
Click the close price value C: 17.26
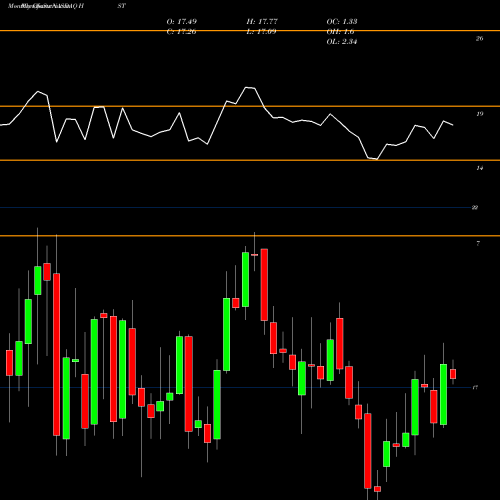[x=182, y=32]
